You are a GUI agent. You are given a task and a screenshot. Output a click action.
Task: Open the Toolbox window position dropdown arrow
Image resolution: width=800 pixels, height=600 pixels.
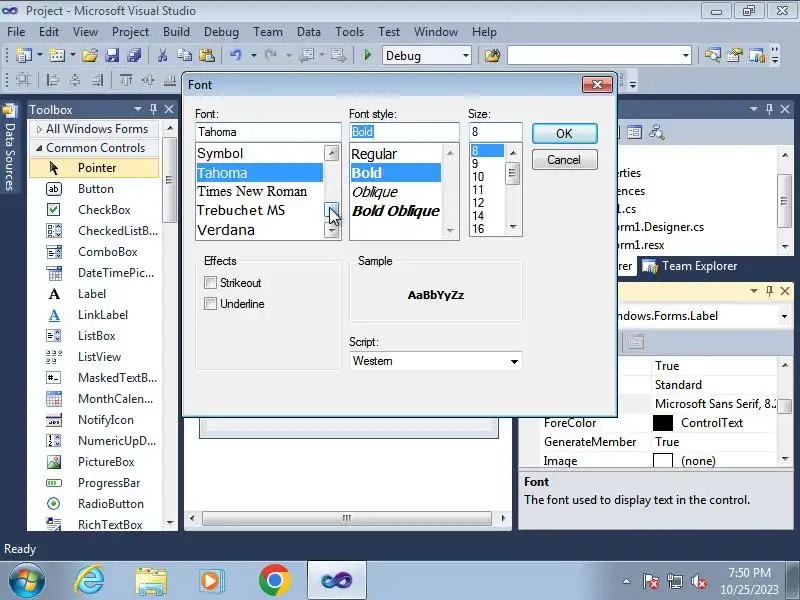pyautogui.click(x=137, y=109)
